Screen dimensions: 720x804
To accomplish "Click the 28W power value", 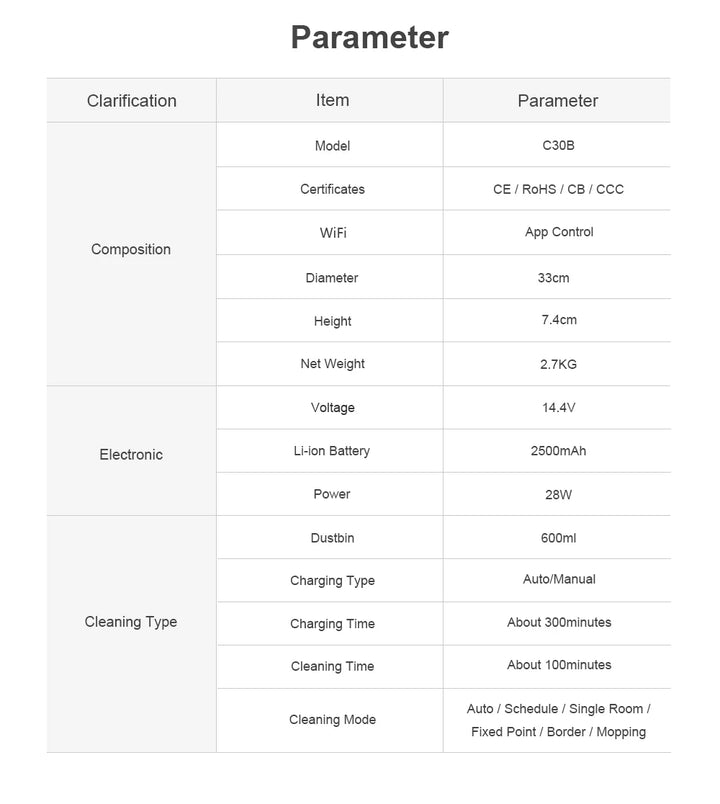I will pyautogui.click(x=557, y=494).
